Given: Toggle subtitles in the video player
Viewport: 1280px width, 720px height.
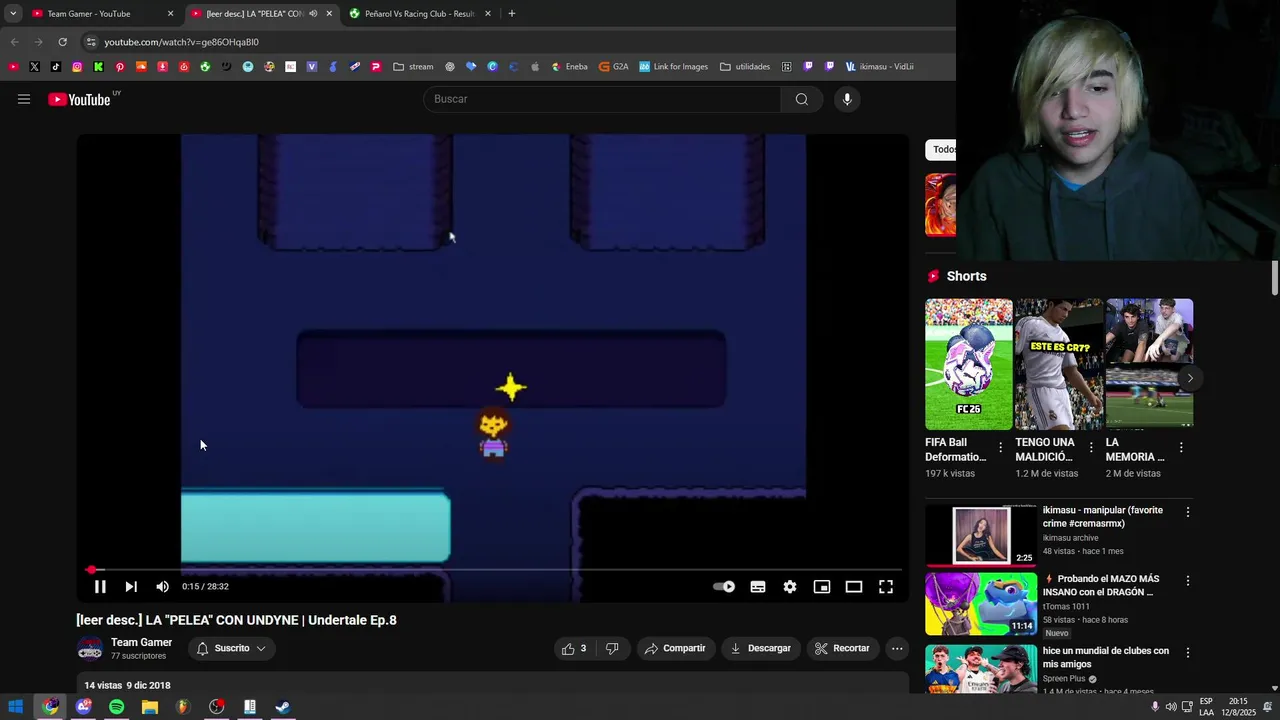Looking at the screenshot, I should coord(758,587).
